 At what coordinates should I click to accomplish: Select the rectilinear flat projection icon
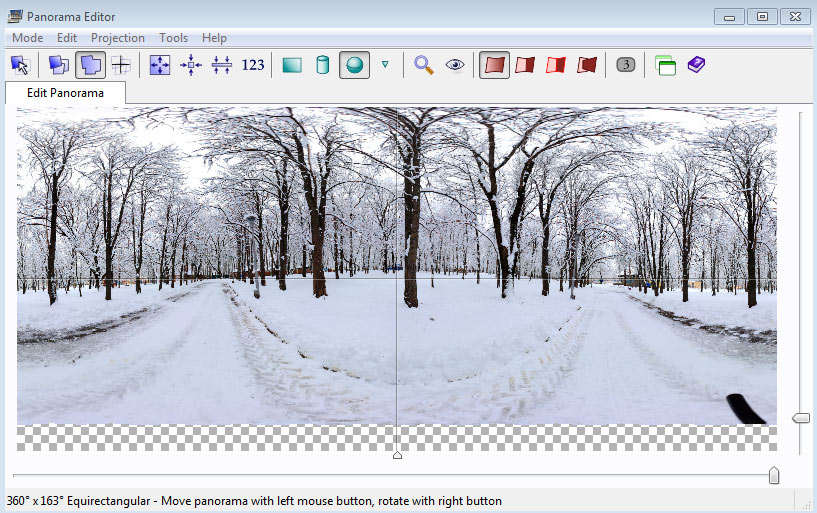pos(292,65)
